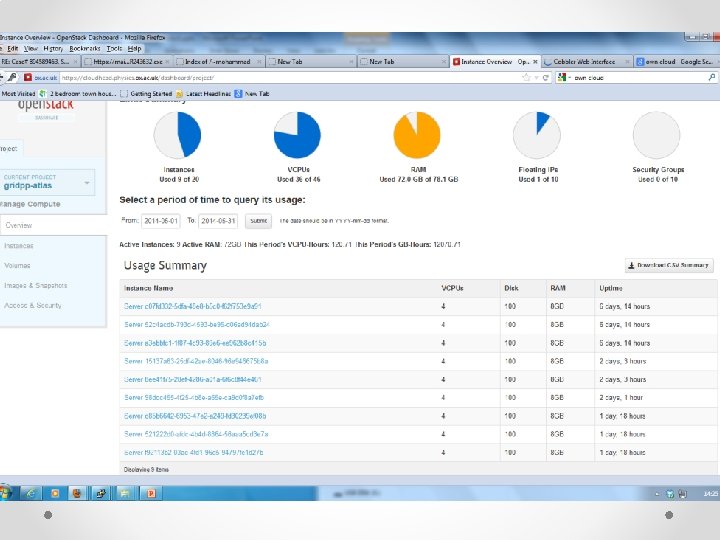Click the 'Displaying 9 items' table footer text
720x540 pixels.
click(x=146, y=470)
